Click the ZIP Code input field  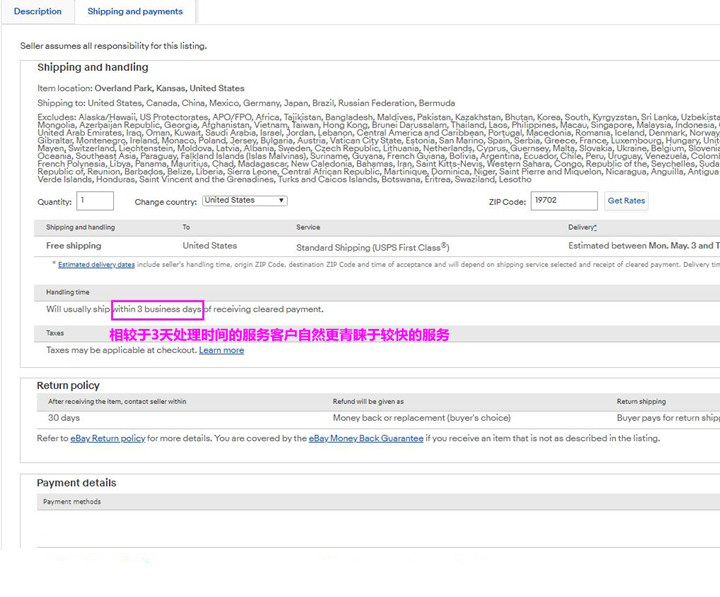564,201
